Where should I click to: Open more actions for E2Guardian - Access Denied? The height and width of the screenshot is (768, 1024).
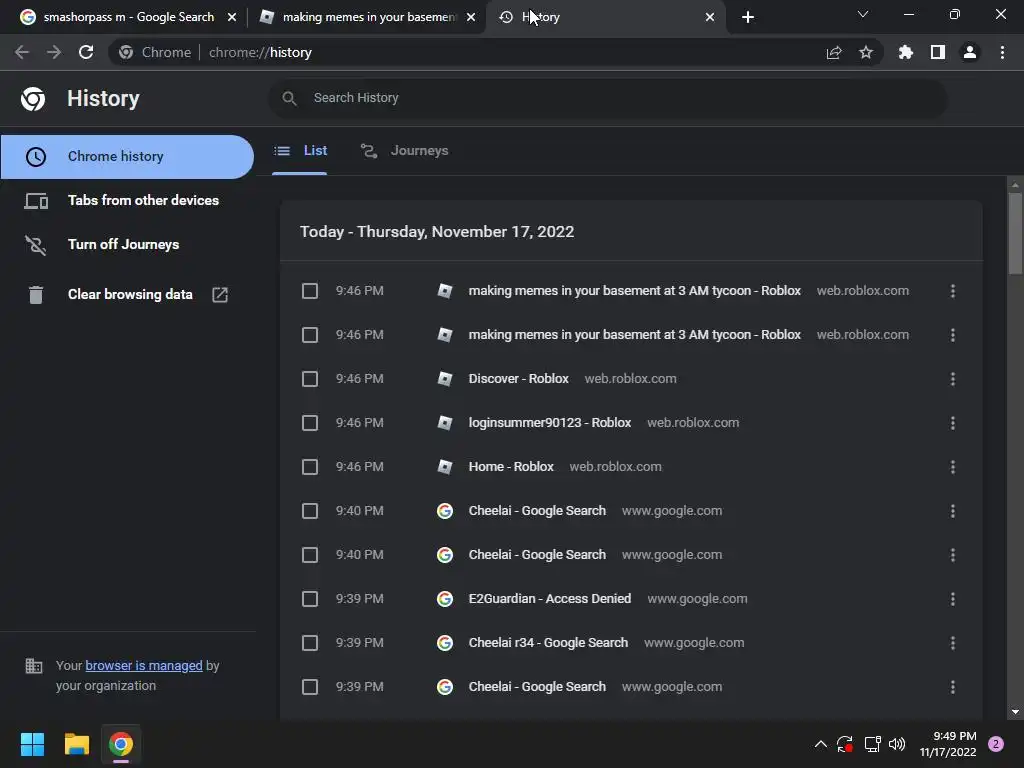click(x=953, y=599)
